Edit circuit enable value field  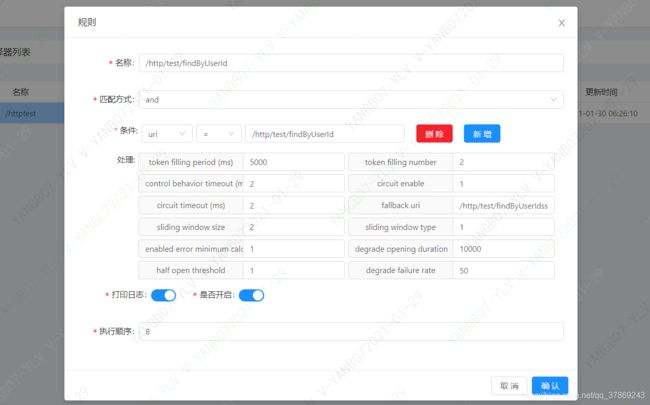[503, 184]
